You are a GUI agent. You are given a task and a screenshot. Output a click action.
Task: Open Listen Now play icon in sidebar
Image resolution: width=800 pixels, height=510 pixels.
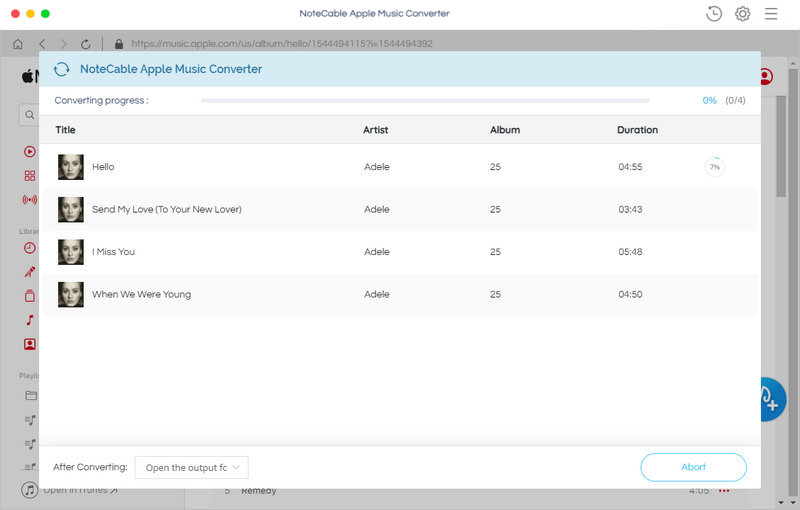pos(30,151)
